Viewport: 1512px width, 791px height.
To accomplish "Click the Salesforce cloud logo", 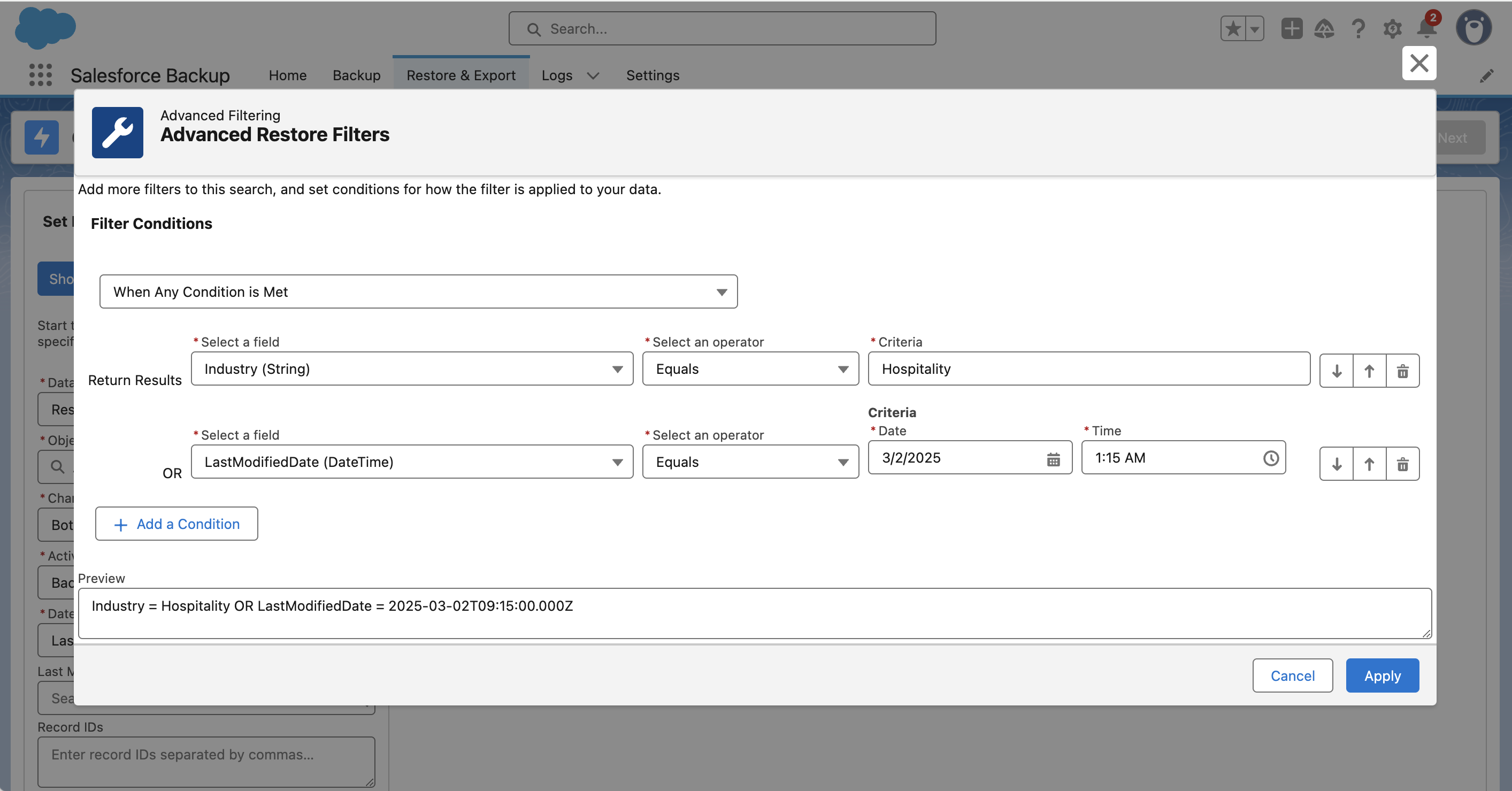I will click(45, 28).
